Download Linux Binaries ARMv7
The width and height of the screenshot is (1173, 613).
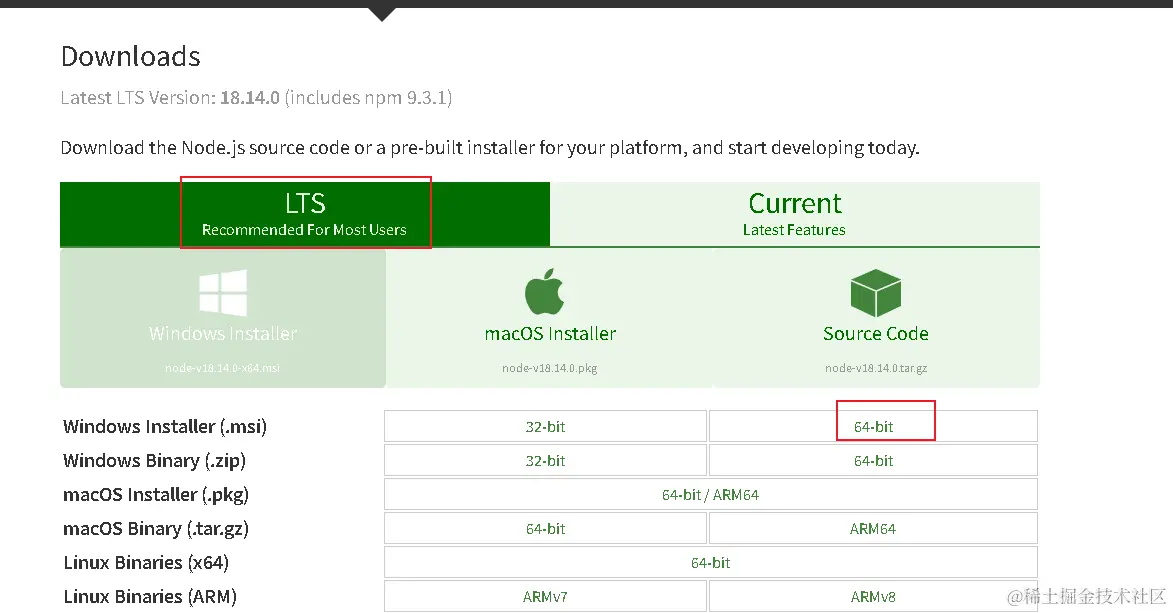[545, 597]
